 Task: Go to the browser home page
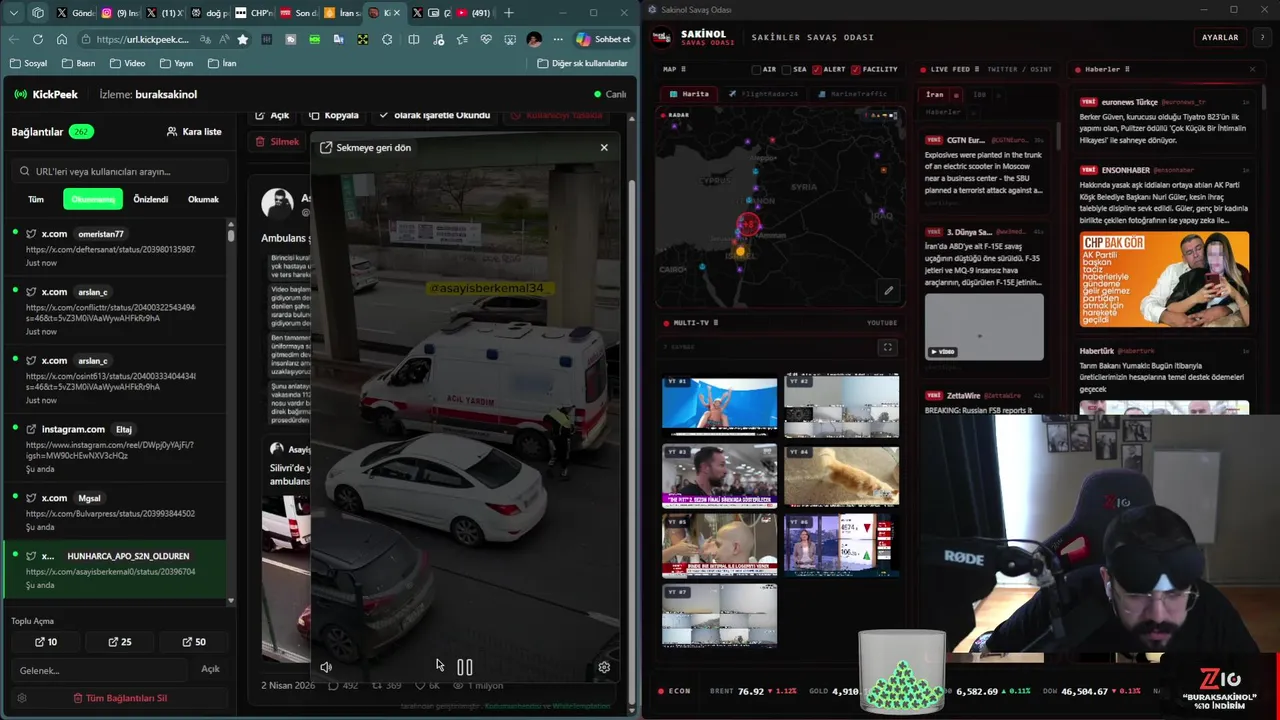tap(62, 39)
